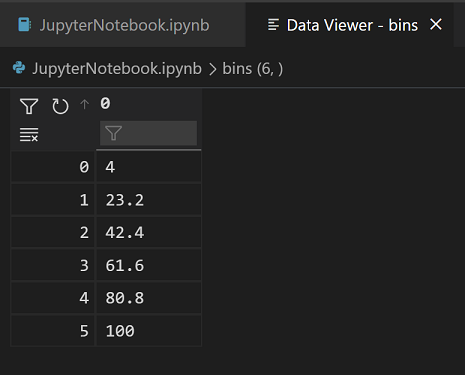Sort ascending with the up arrow icon
465x375 pixels.
(85, 104)
